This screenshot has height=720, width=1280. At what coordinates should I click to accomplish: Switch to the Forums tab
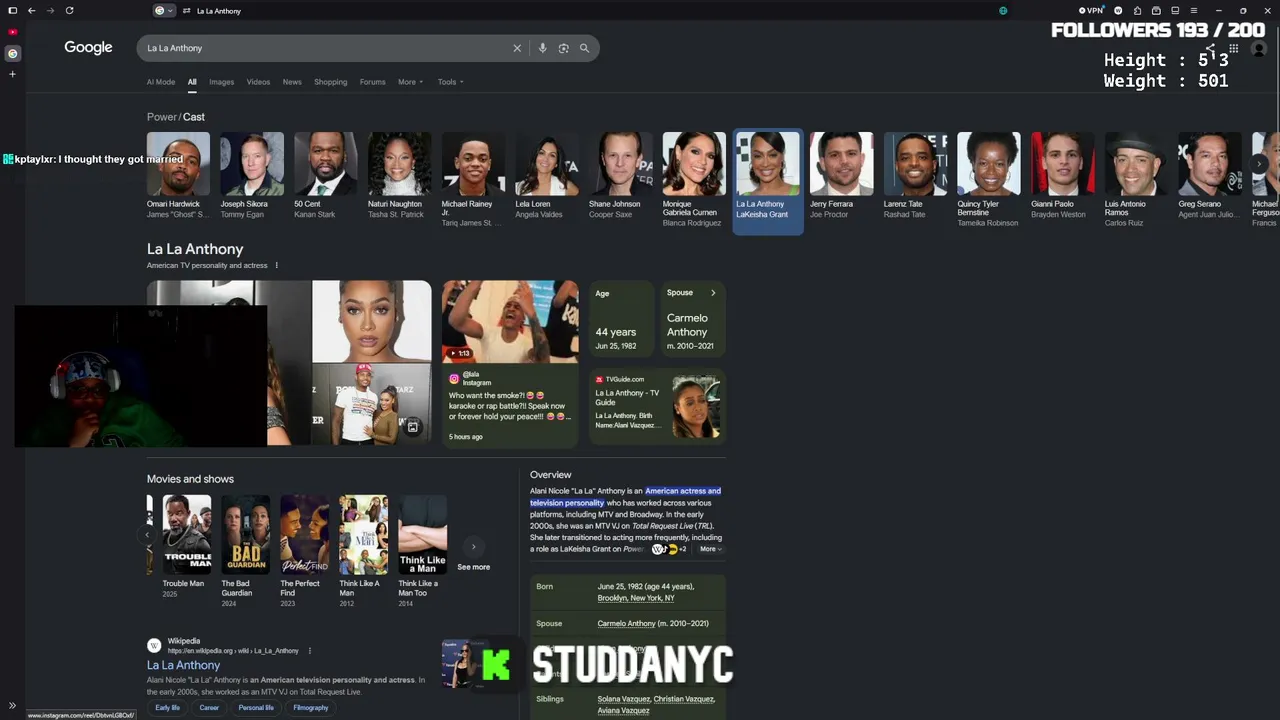[372, 82]
